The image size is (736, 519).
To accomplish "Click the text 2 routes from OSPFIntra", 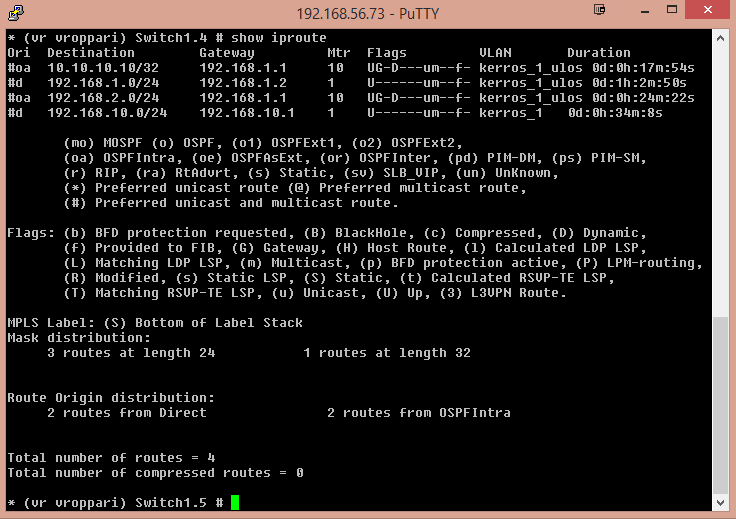I will [x=419, y=413].
